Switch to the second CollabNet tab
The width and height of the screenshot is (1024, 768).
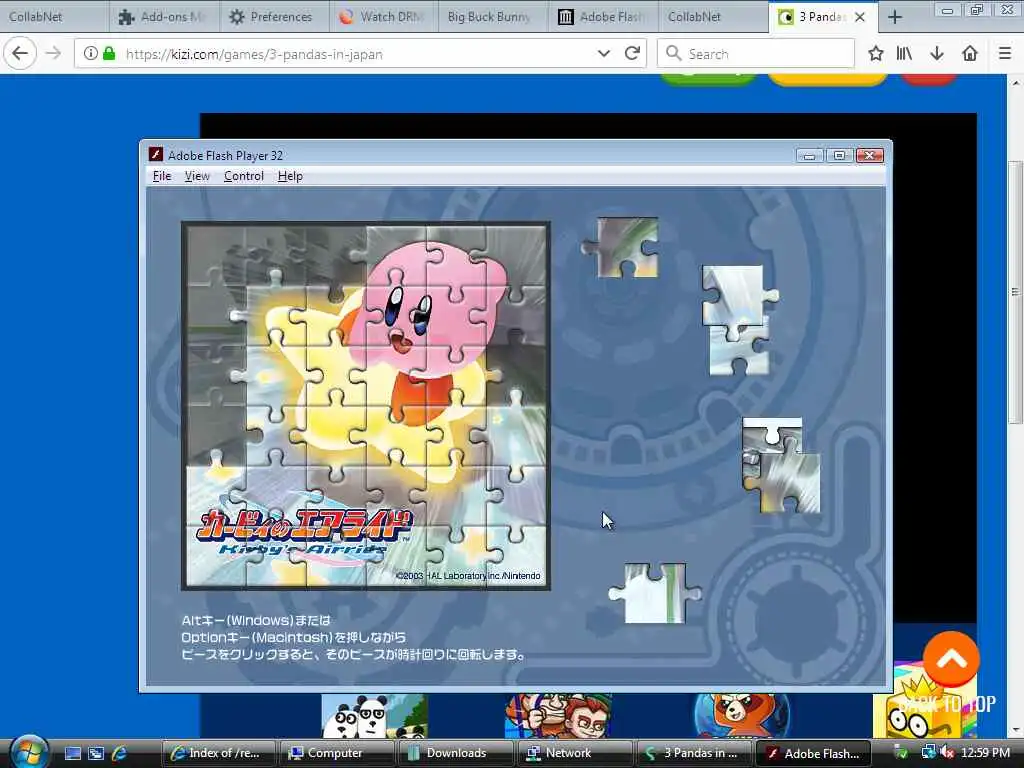(713, 16)
